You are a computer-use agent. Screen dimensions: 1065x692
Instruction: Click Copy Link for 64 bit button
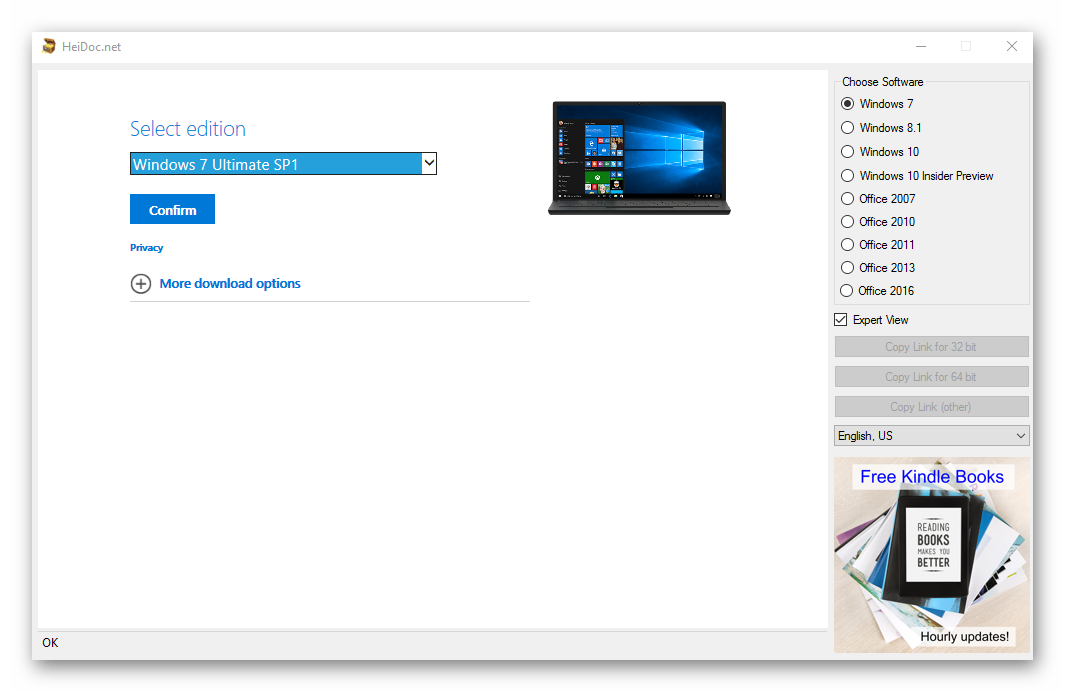(931, 377)
